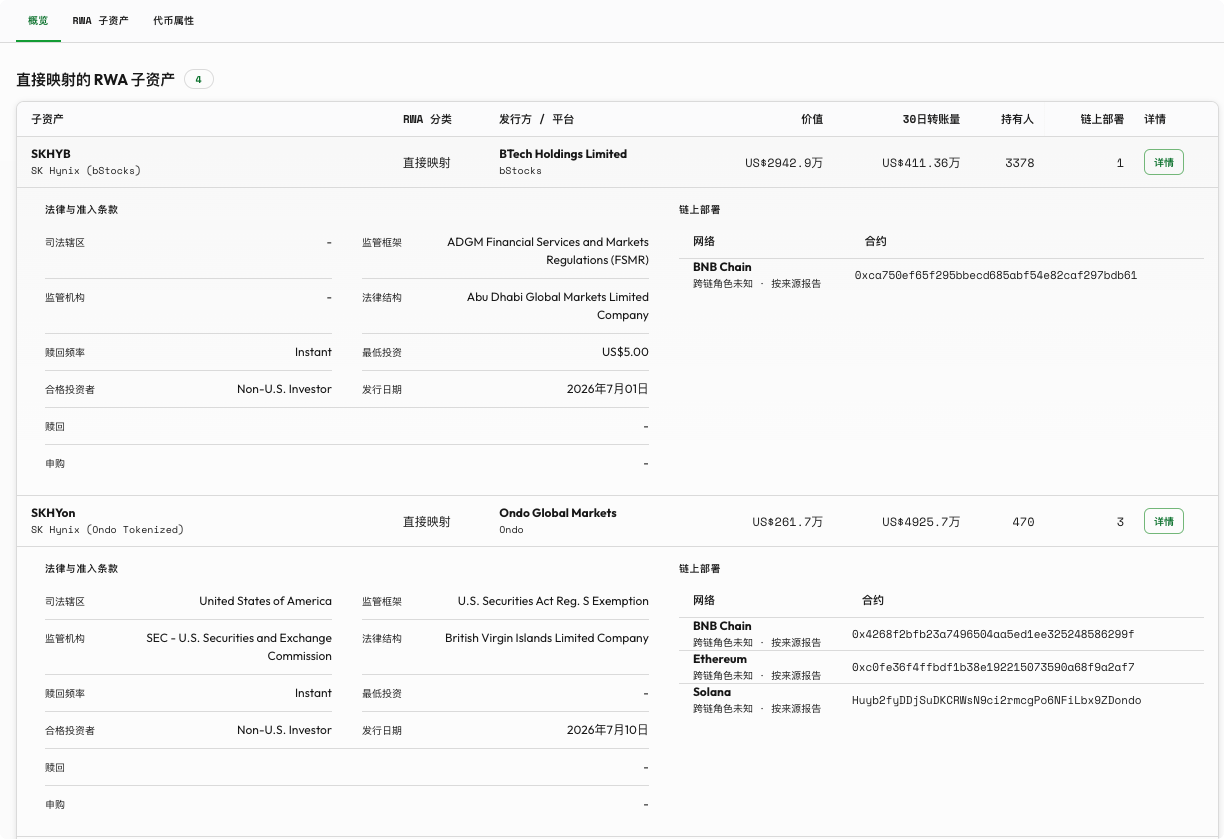
Task: Click the 持有人 column header
Action: click(x=1017, y=119)
